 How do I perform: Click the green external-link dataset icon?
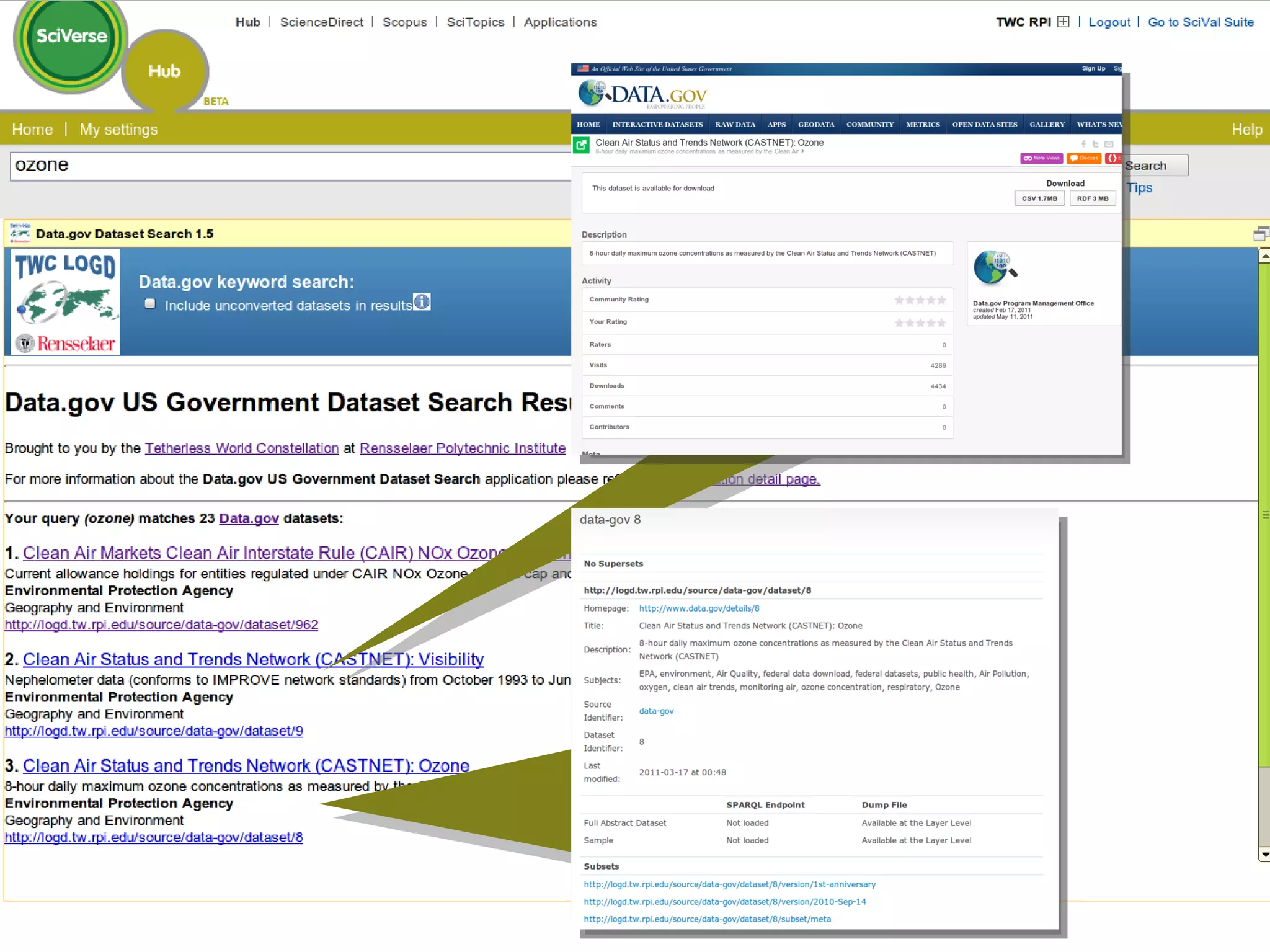[x=581, y=145]
